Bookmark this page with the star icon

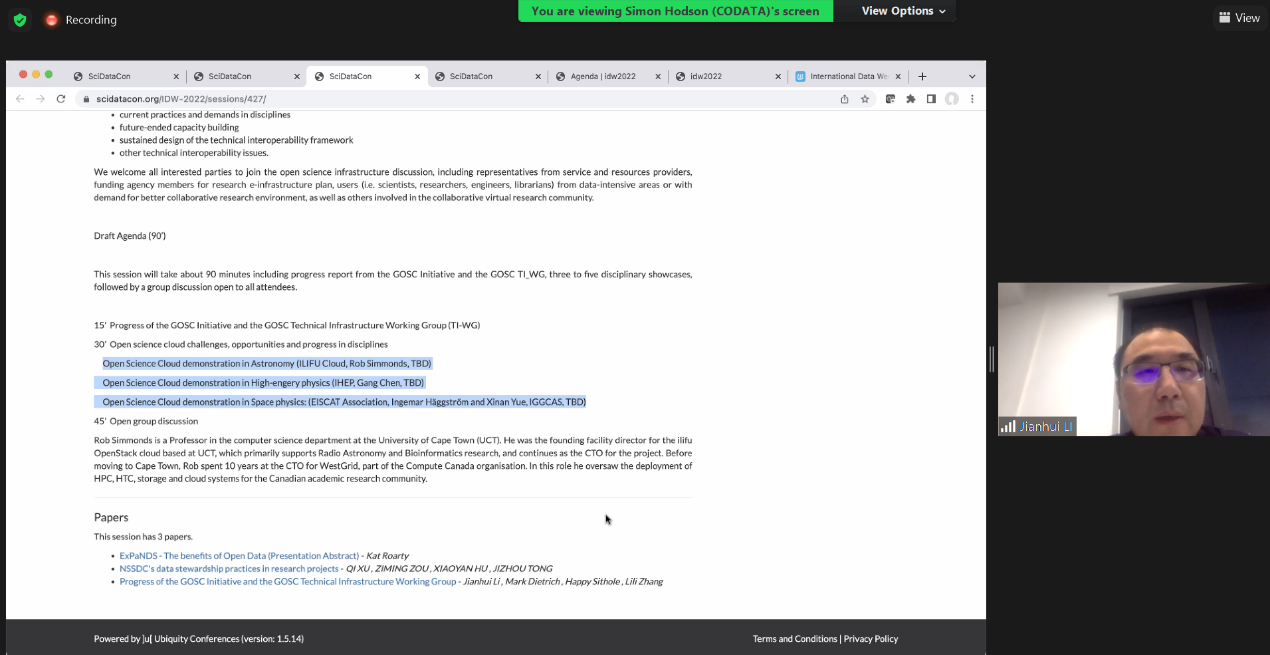pyautogui.click(x=865, y=99)
